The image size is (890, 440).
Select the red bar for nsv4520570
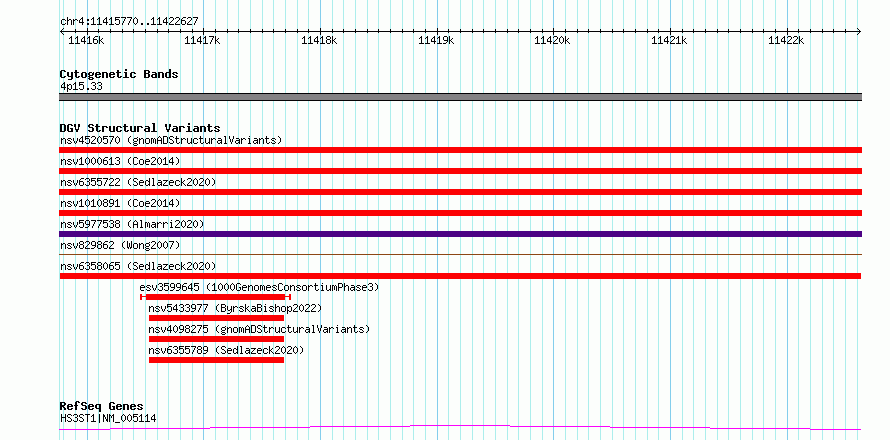click(460, 150)
